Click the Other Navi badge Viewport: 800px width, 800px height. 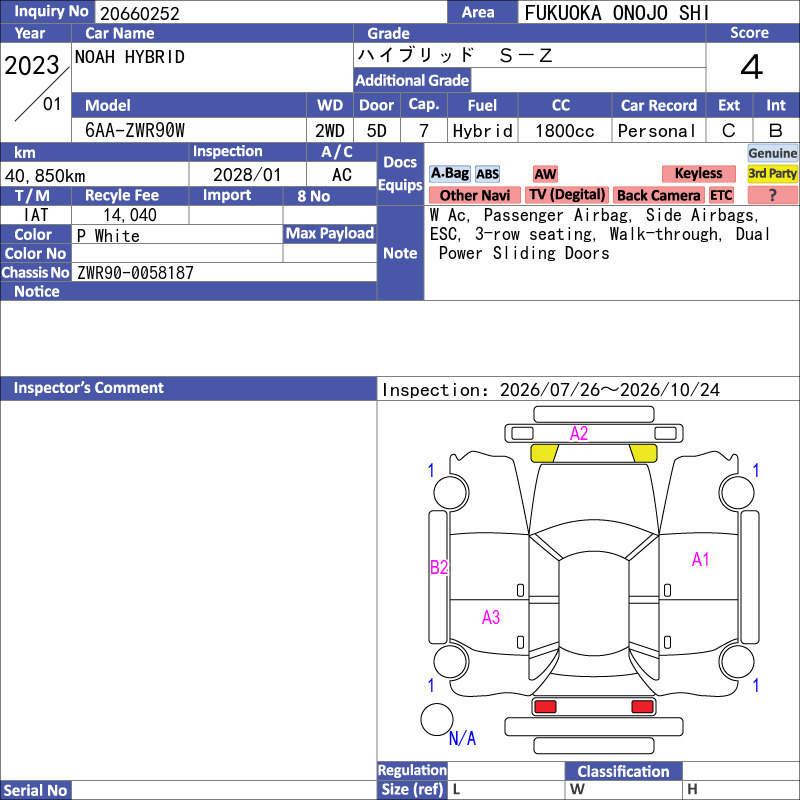pyautogui.click(x=474, y=195)
